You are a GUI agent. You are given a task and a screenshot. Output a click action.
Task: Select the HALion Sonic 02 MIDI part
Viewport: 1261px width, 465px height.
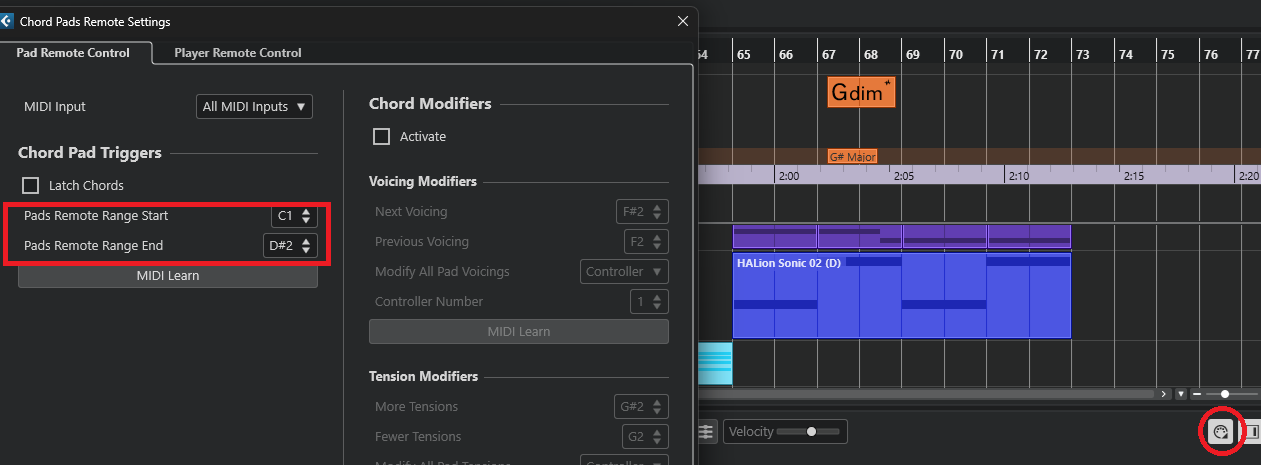[x=900, y=295]
